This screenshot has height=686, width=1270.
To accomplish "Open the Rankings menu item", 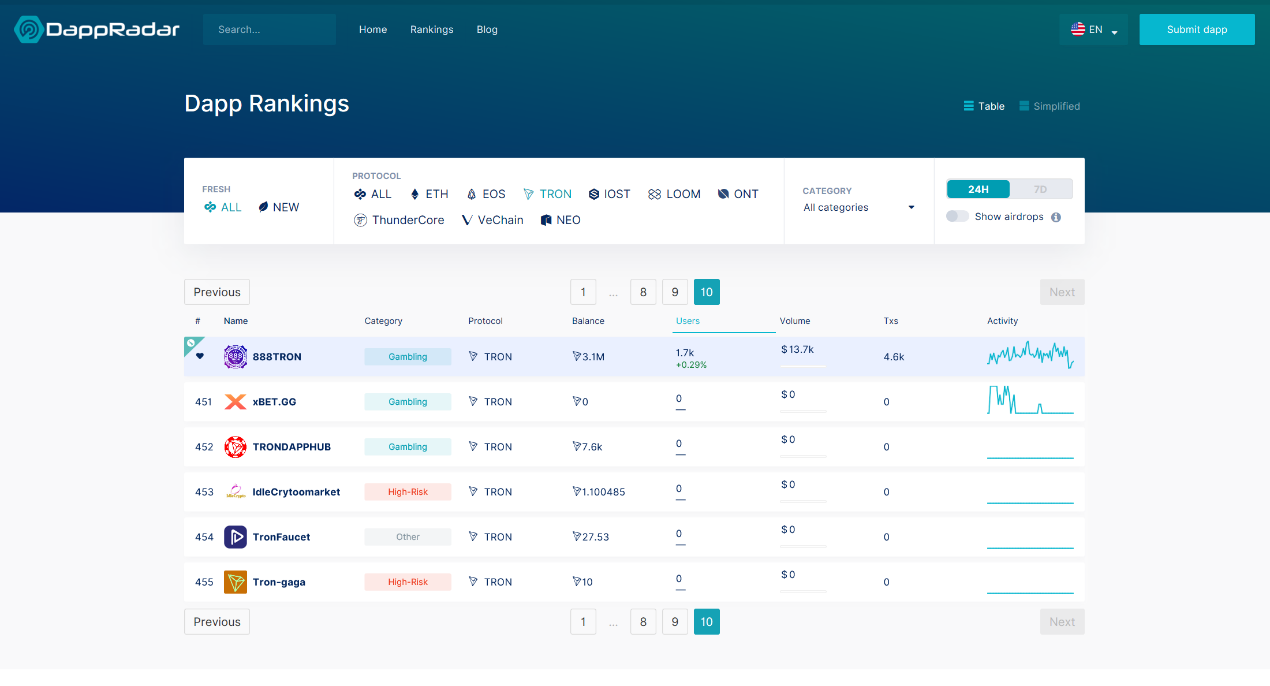I will (432, 30).
